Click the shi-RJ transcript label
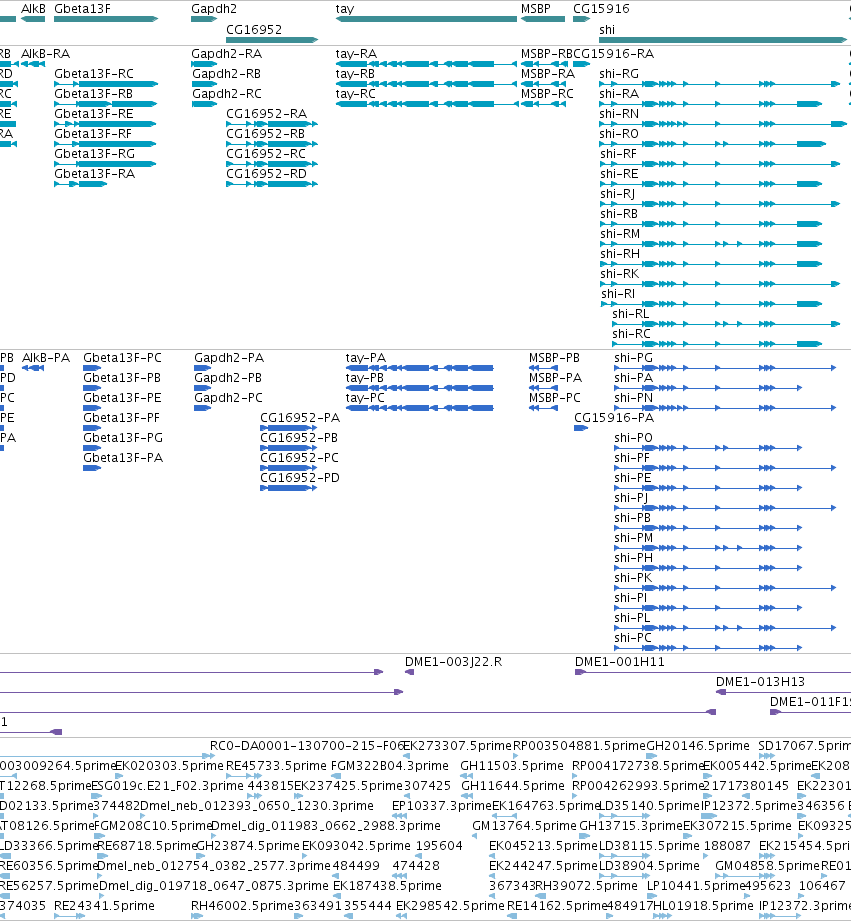Image resolution: width=851 pixels, height=921 pixels. coord(617,193)
